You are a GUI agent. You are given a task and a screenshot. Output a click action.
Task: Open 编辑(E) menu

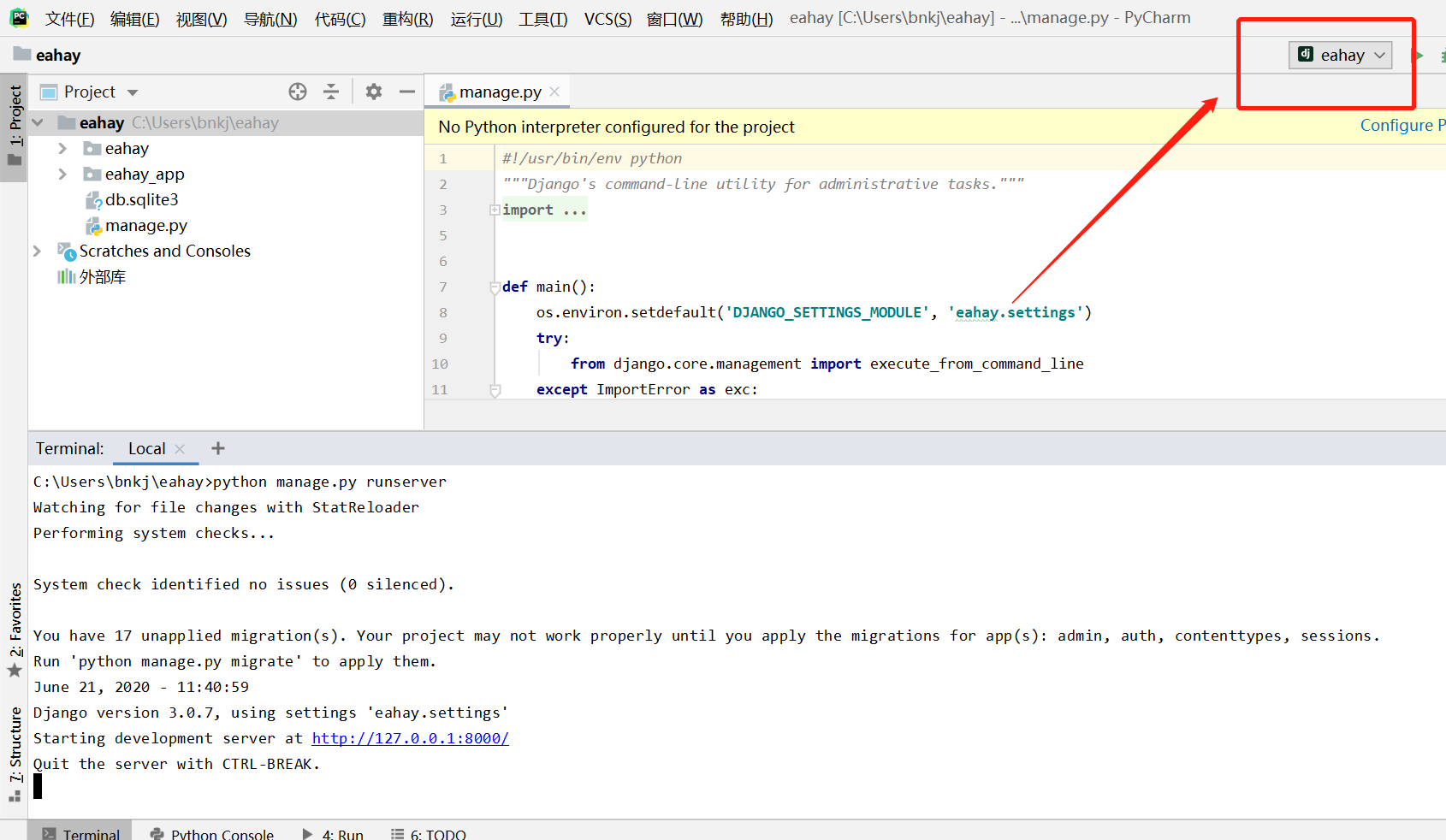[x=135, y=19]
